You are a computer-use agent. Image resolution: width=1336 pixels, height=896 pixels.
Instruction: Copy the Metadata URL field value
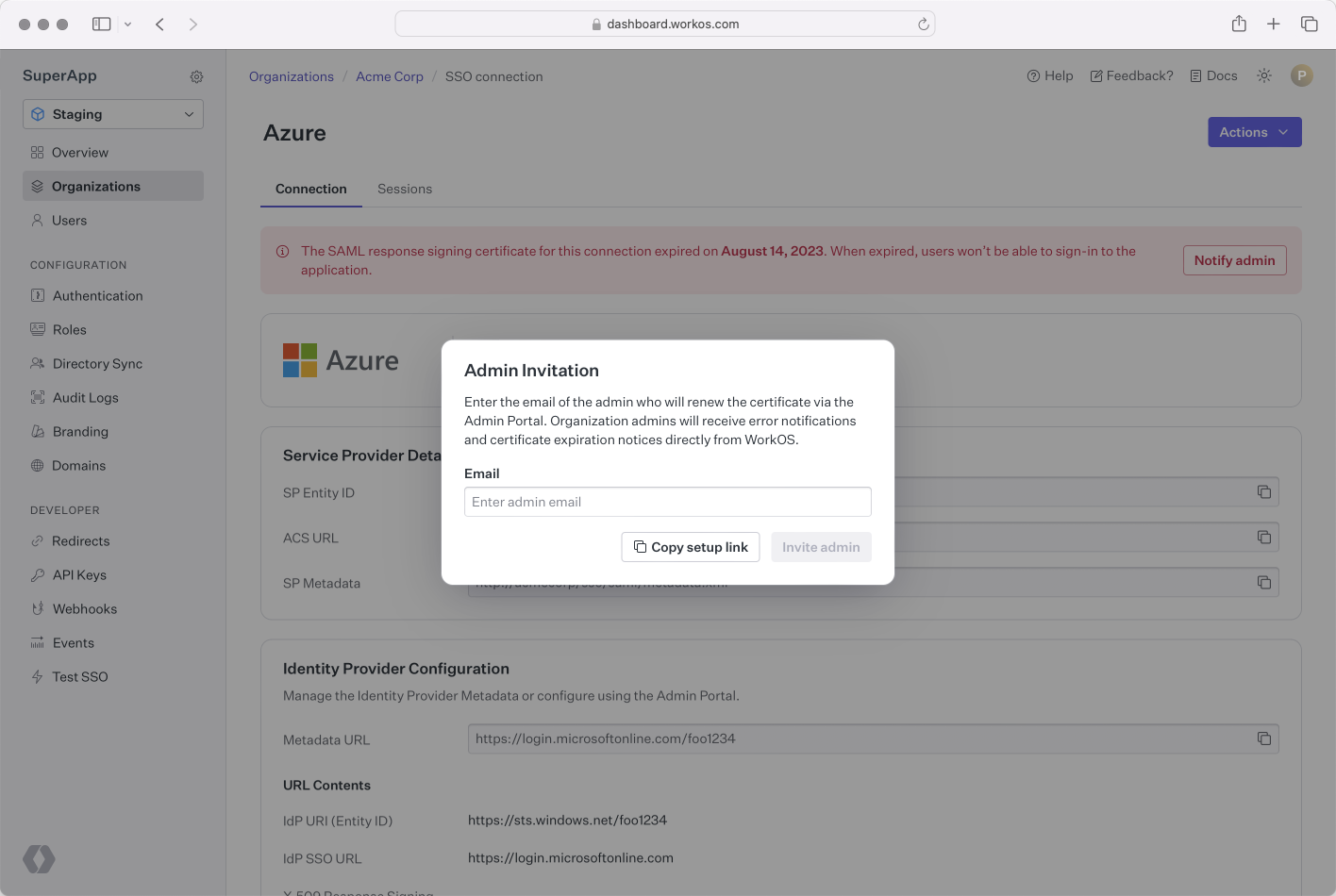[1263, 738]
